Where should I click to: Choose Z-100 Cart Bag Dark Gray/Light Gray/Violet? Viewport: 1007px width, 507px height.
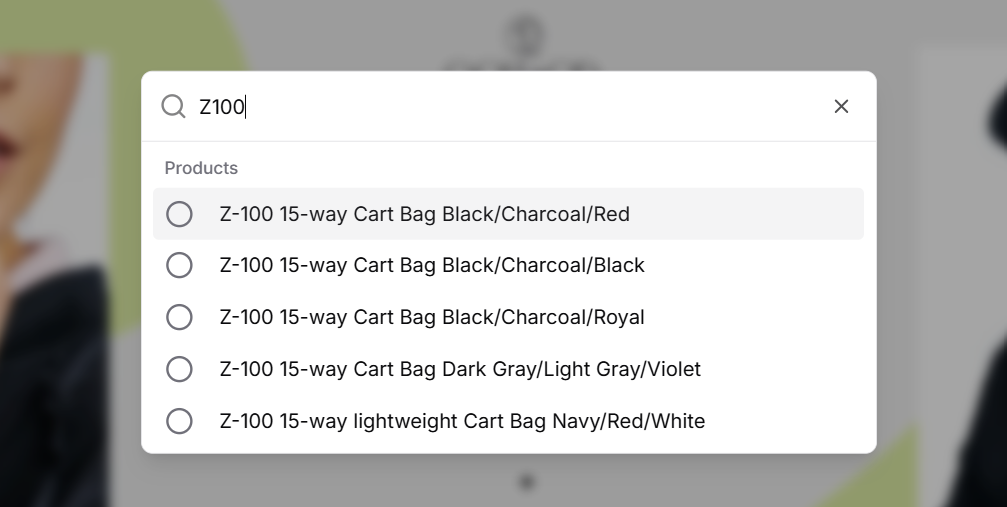[460, 369]
